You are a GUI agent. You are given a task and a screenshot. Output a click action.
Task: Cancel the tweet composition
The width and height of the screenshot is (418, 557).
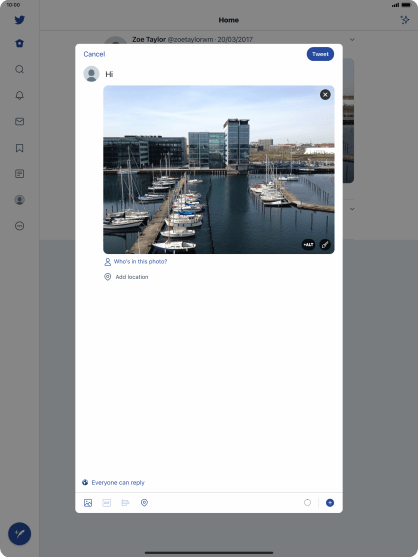(x=94, y=54)
